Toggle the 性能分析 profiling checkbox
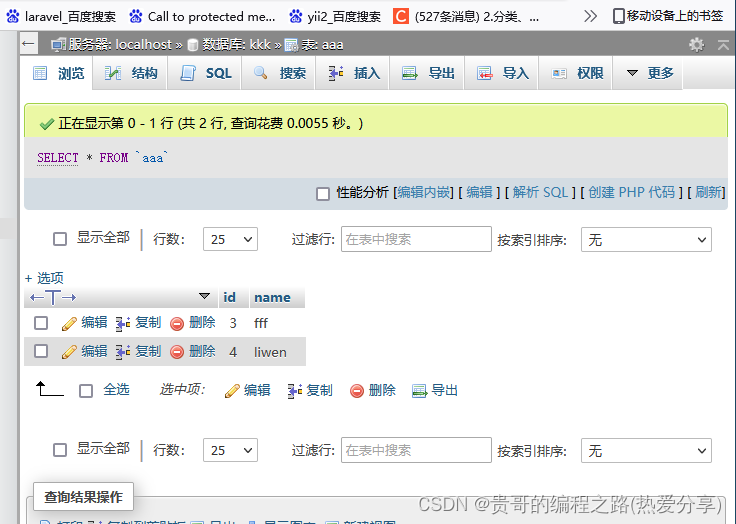The image size is (736, 524). 323,193
